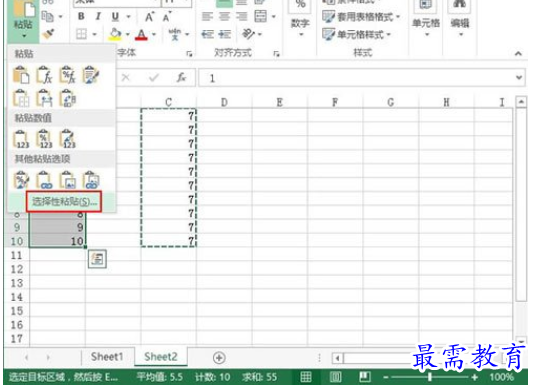Zoom in with the plus button

pyautogui.click(x=474, y=377)
